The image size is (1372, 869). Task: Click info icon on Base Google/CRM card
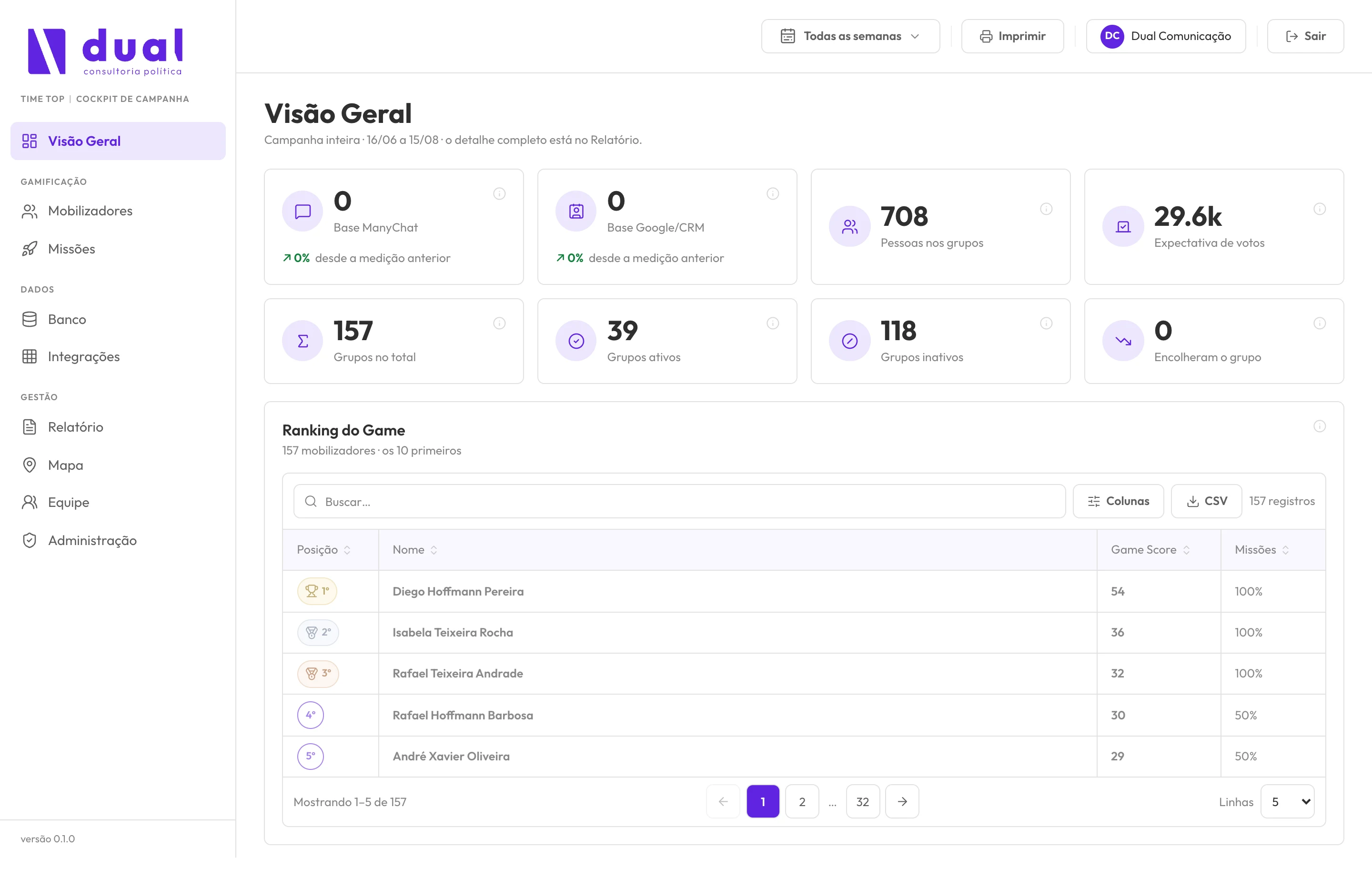pos(773,194)
